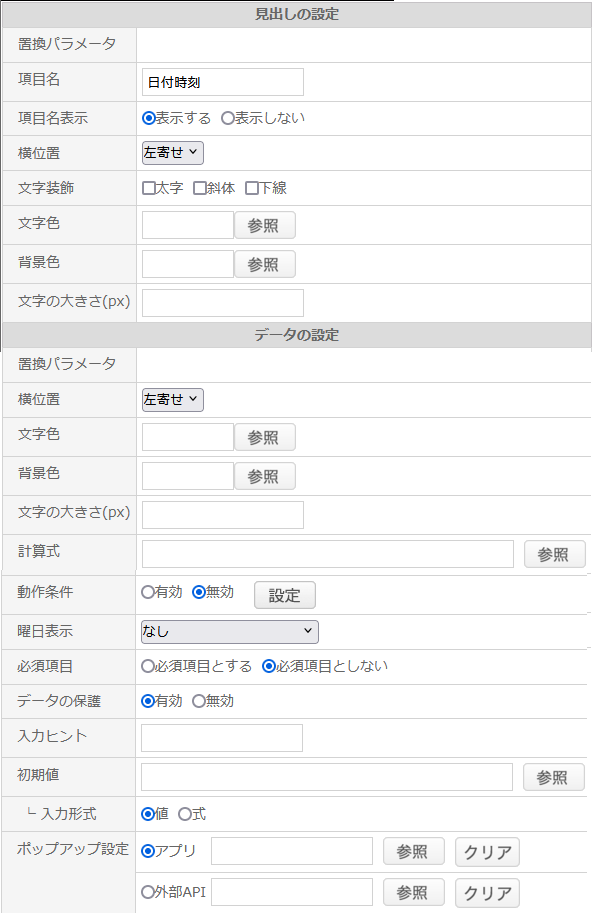Click the 設定 button for 動作条件
592x913 pixels.
(x=285, y=595)
